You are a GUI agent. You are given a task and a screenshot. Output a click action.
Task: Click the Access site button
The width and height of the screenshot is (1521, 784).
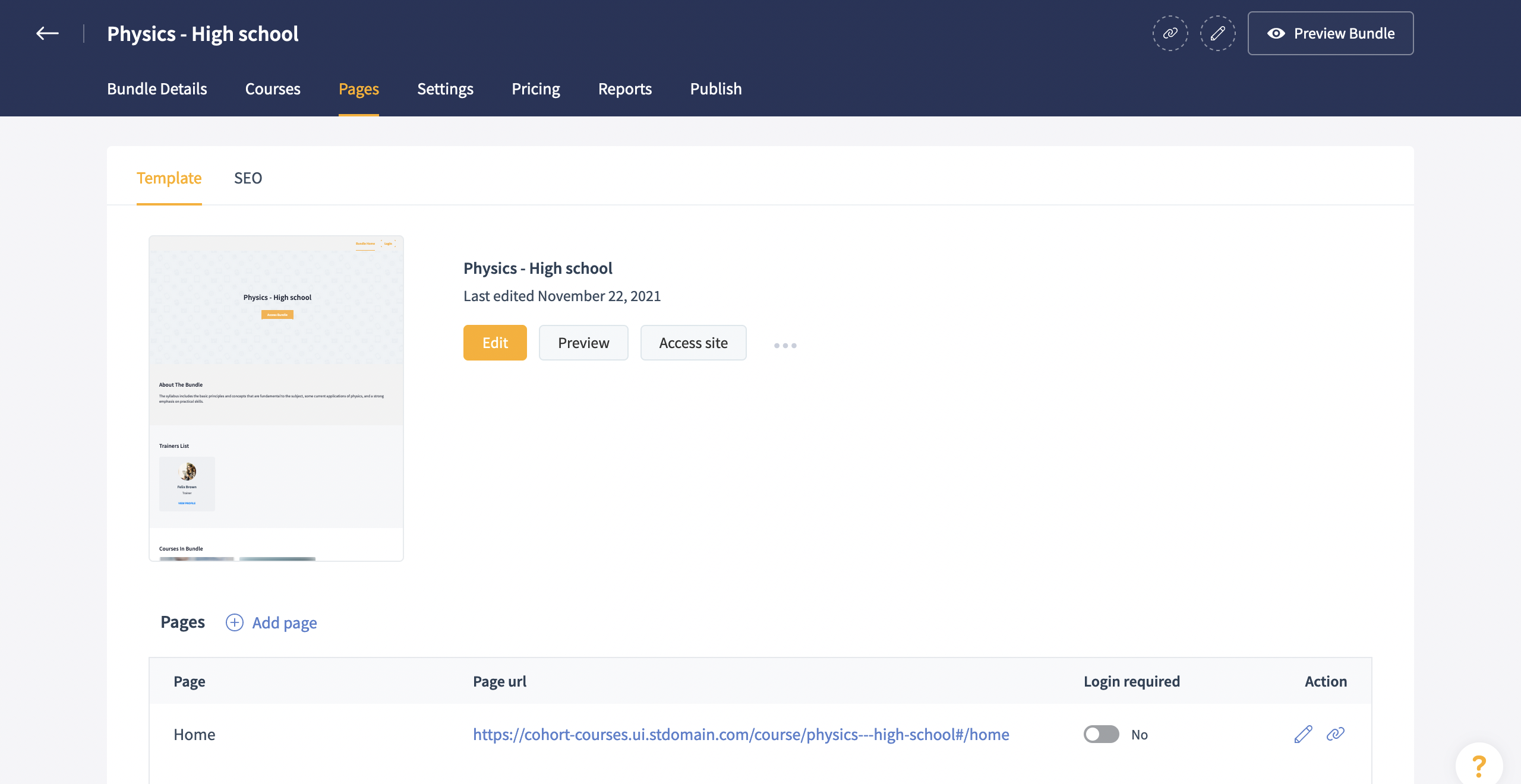pyautogui.click(x=693, y=343)
